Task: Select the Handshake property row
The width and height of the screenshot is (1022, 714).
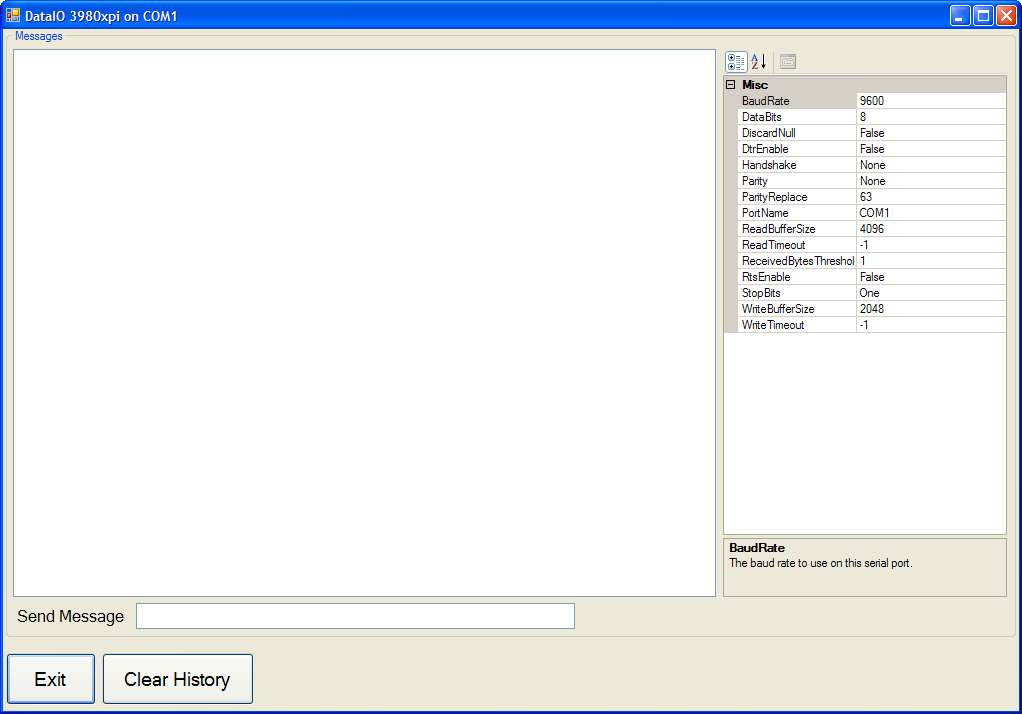Action: tap(865, 165)
